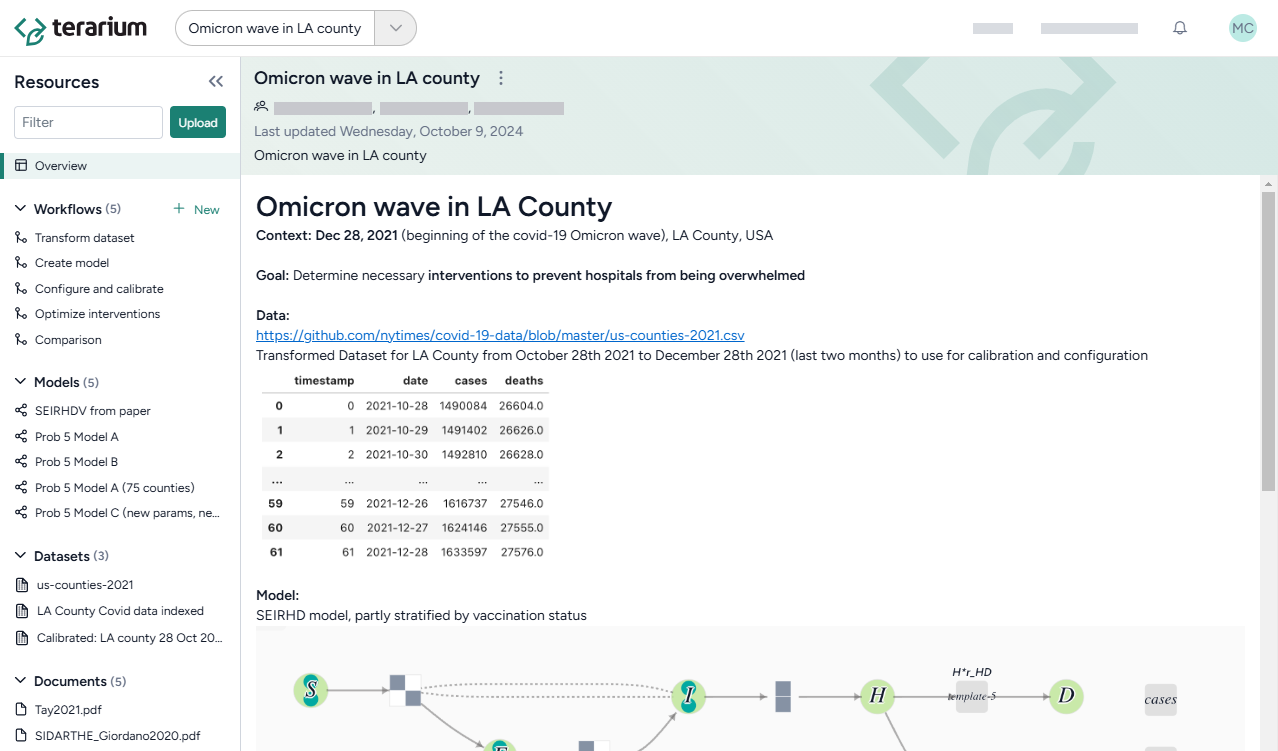Click the D node in model diagram

coord(1066,696)
